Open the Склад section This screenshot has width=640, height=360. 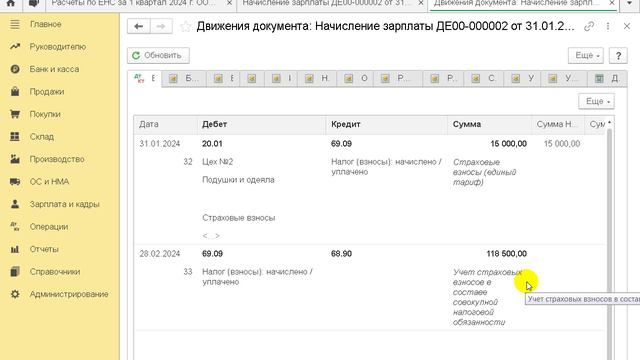pos(42,137)
